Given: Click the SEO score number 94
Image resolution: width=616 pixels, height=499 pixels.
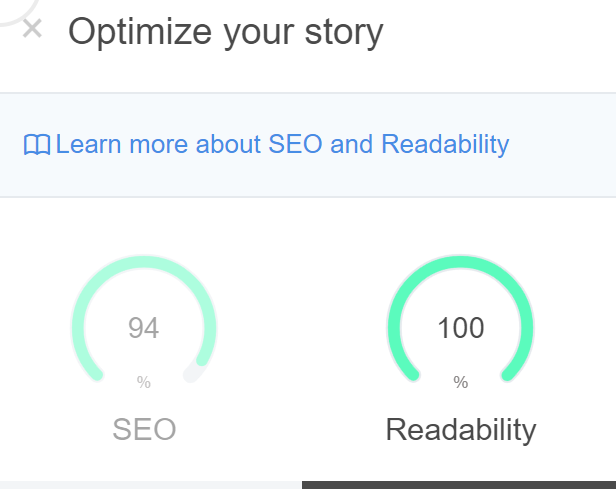Looking at the screenshot, I should [x=144, y=328].
